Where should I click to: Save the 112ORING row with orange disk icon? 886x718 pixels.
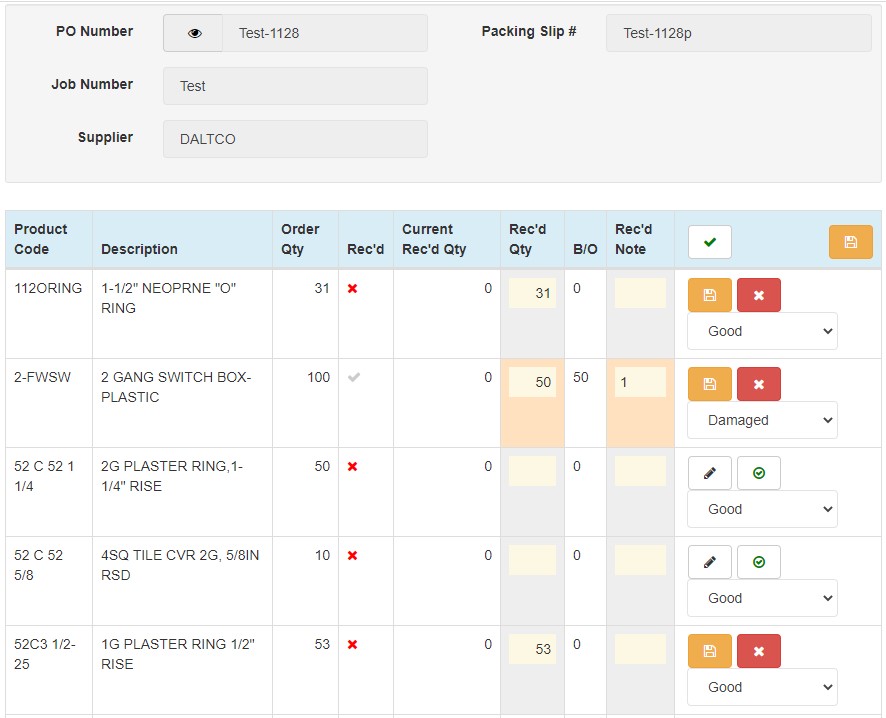710,295
